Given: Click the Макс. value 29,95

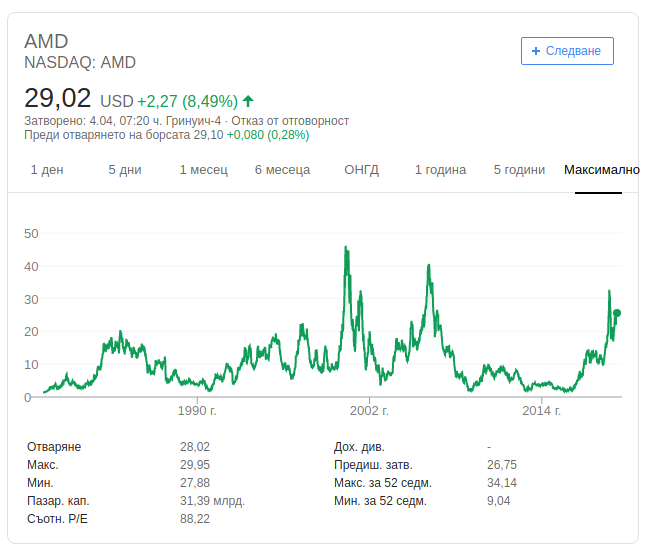Looking at the screenshot, I should click(x=195, y=465).
